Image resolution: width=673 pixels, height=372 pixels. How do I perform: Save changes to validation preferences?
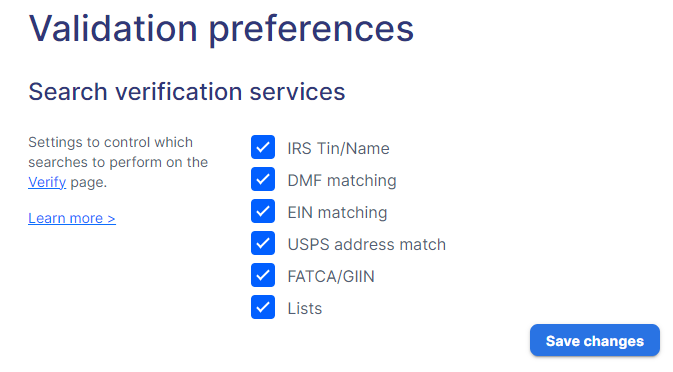pyautogui.click(x=594, y=340)
